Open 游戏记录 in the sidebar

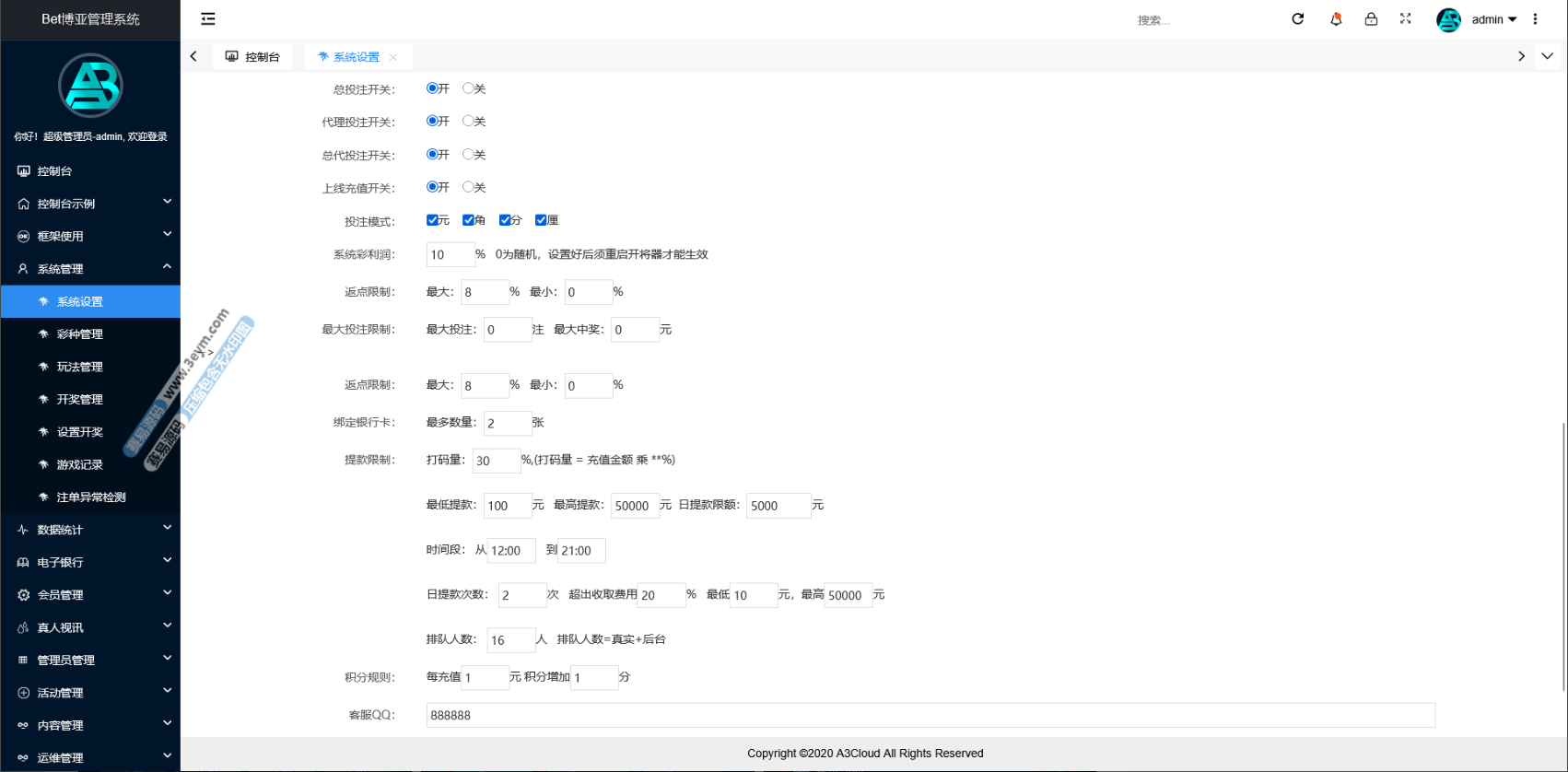pos(80,465)
